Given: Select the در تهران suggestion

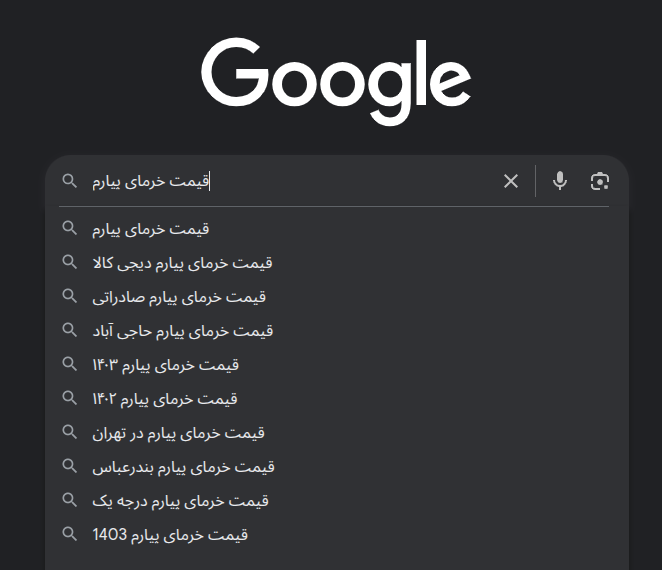Looking at the screenshot, I should click(x=334, y=433).
